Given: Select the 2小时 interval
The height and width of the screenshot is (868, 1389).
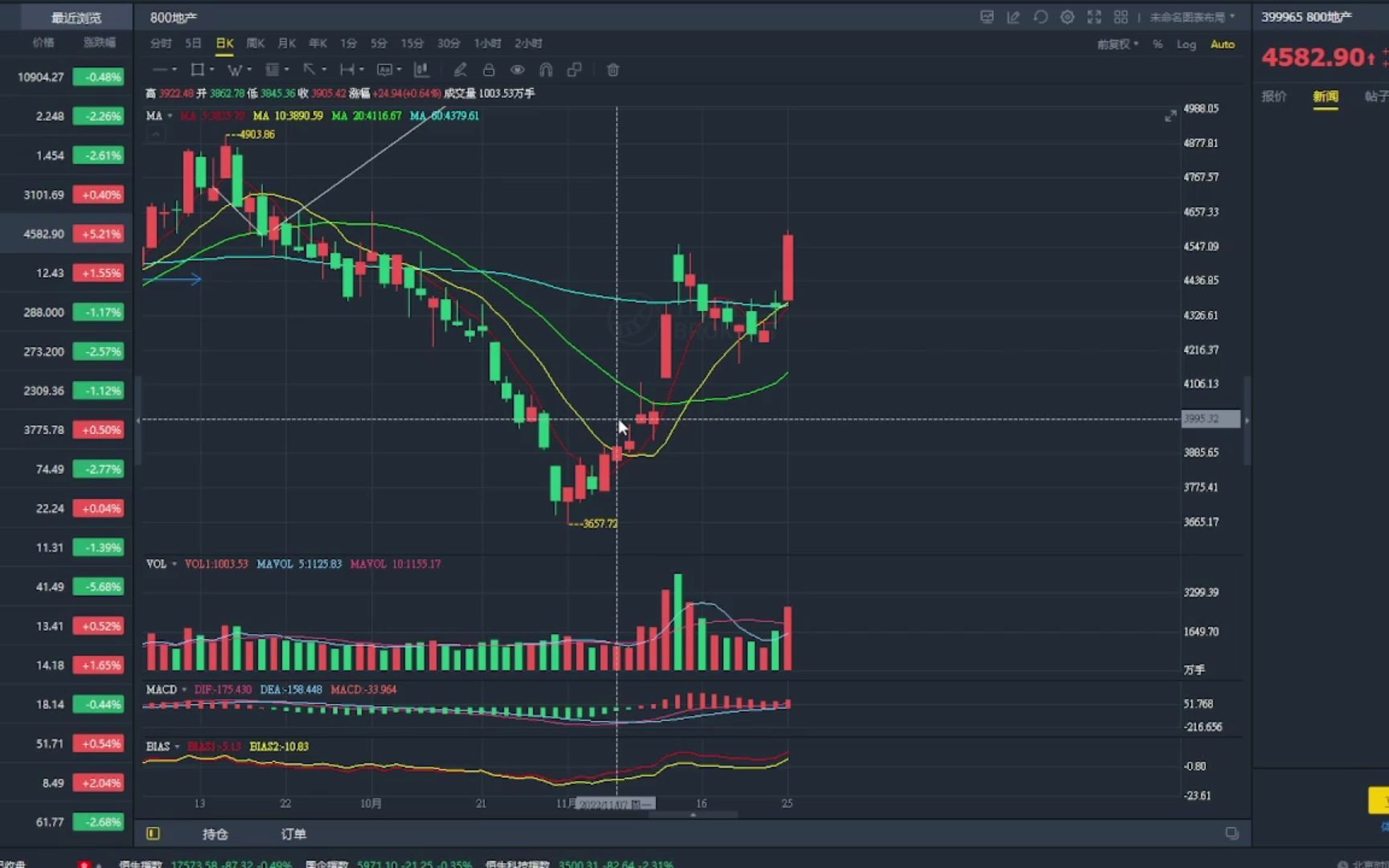Looking at the screenshot, I should click(528, 43).
